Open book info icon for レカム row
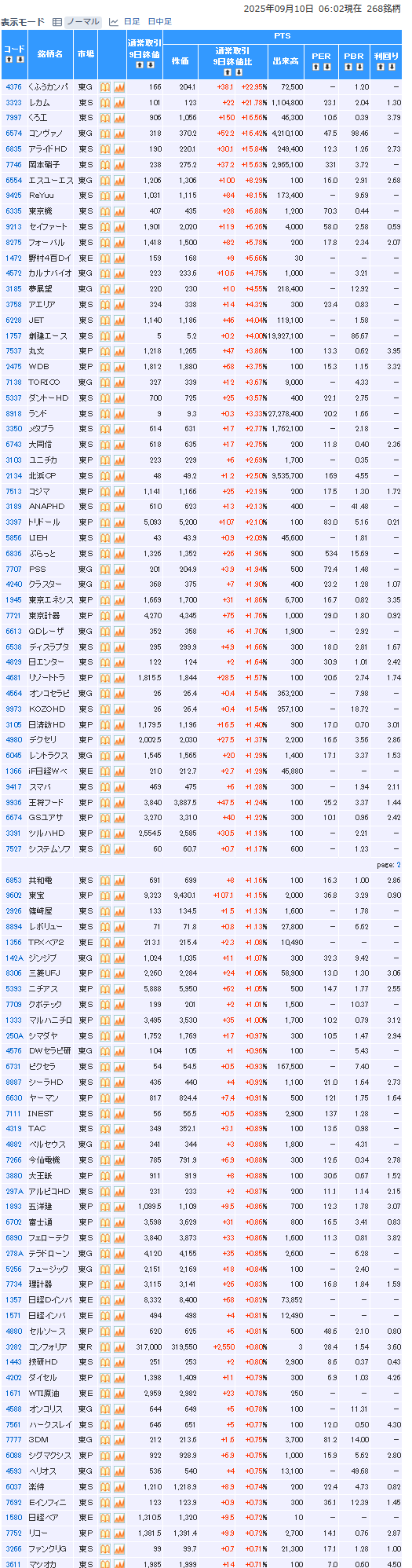This screenshot has width=412, height=1568. pos(105,103)
